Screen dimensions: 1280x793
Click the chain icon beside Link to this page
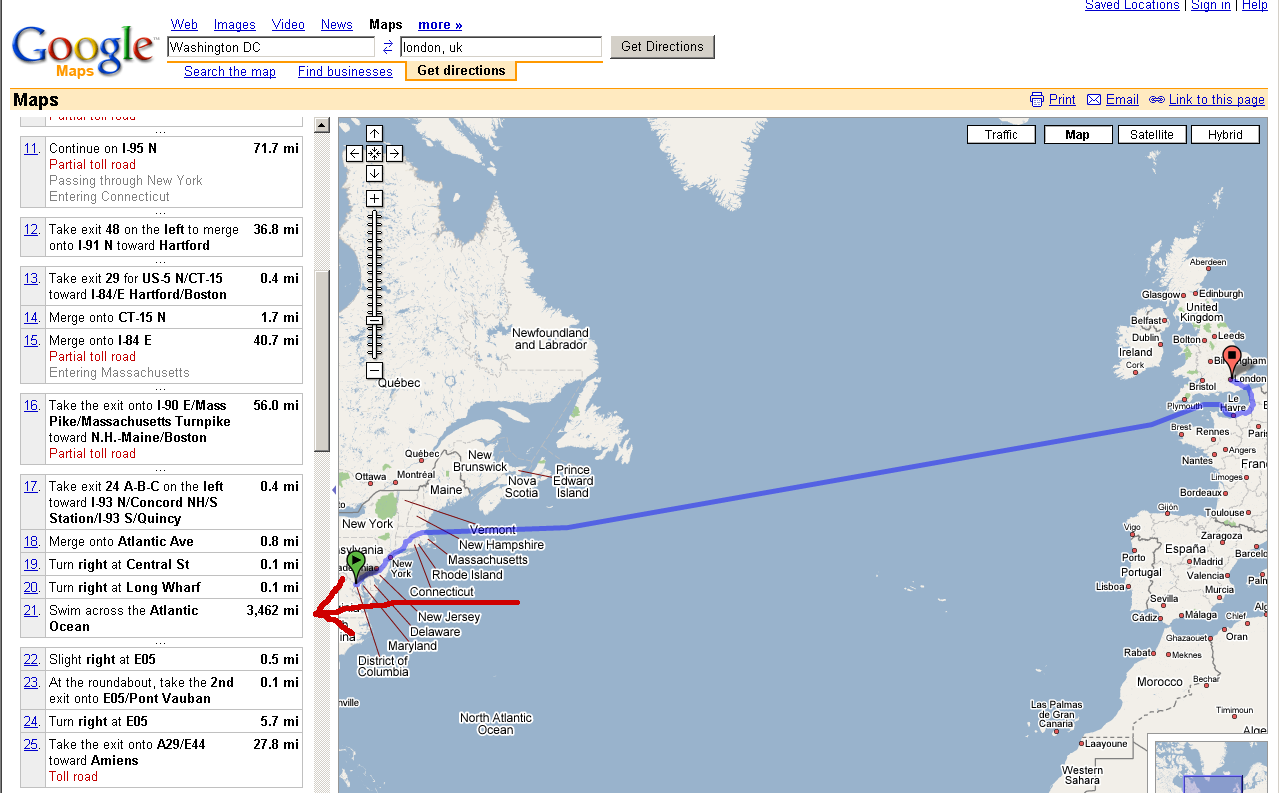click(1157, 100)
